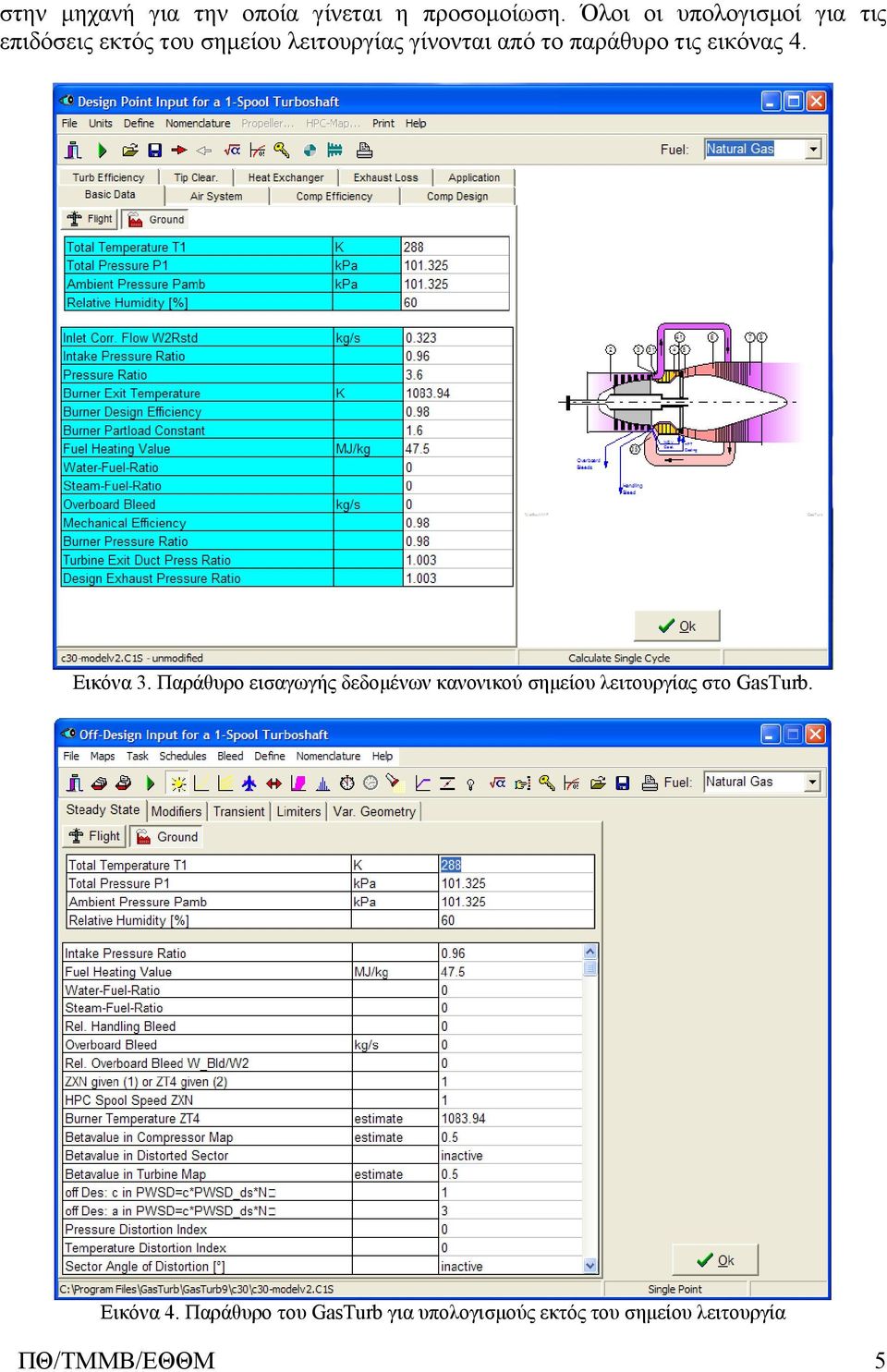Click the printer icon in Off-Design toolbar
887x1372 pixels.
[x=650, y=783]
